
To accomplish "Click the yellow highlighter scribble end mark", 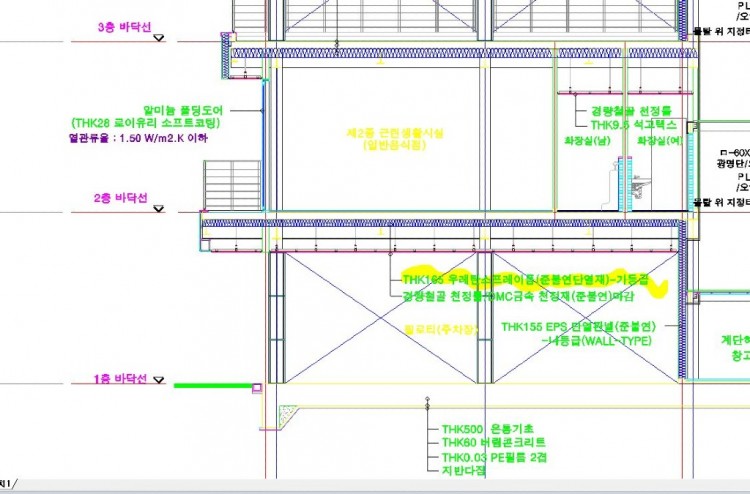I will pos(658,291).
